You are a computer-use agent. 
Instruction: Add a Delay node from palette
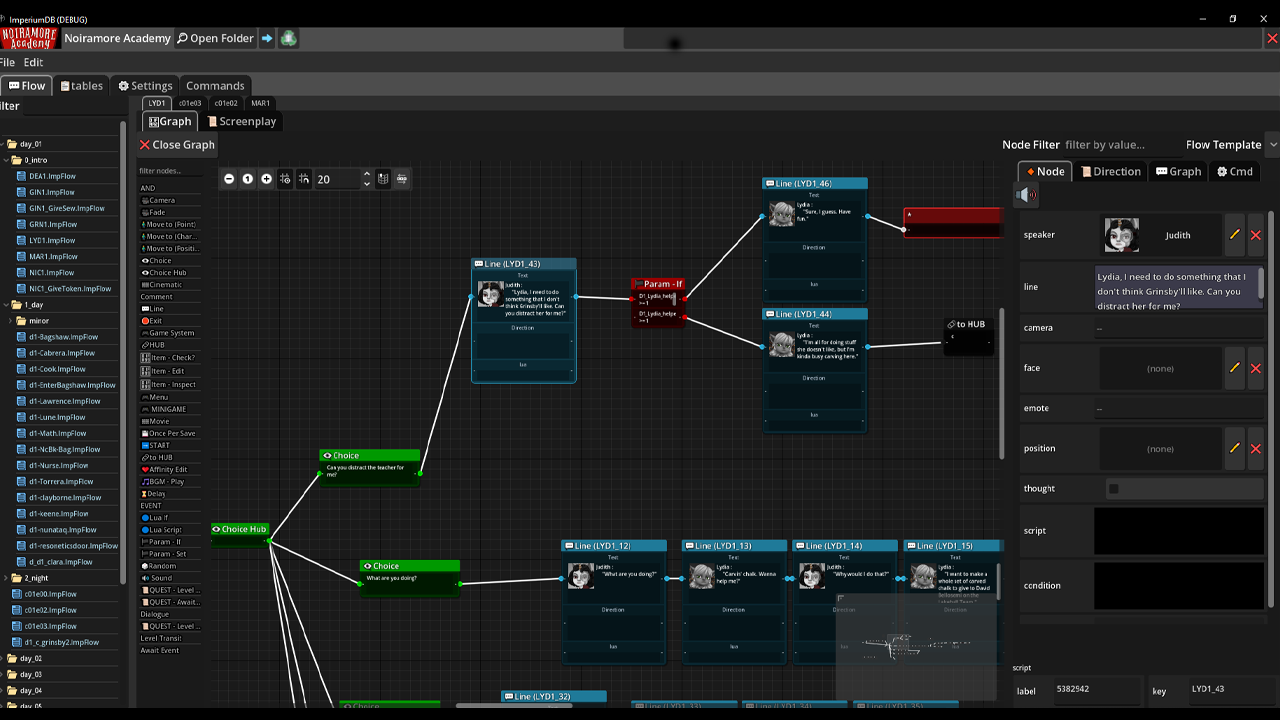tap(169, 493)
